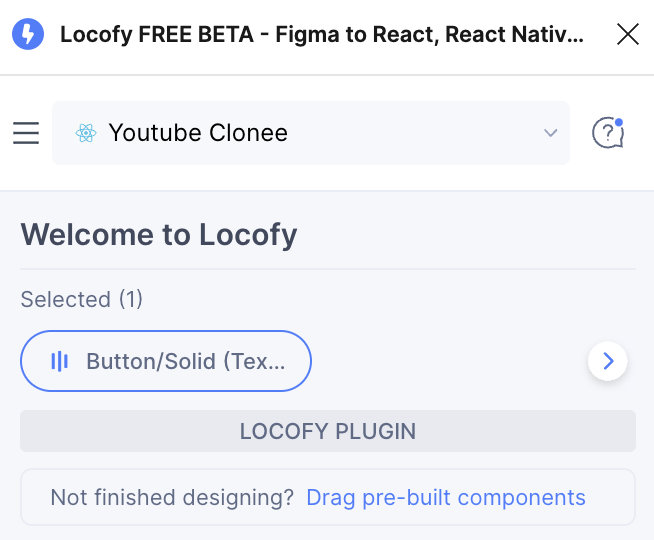The height and width of the screenshot is (540, 654).
Task: Click the pre-built components banner box
Action: point(328,497)
